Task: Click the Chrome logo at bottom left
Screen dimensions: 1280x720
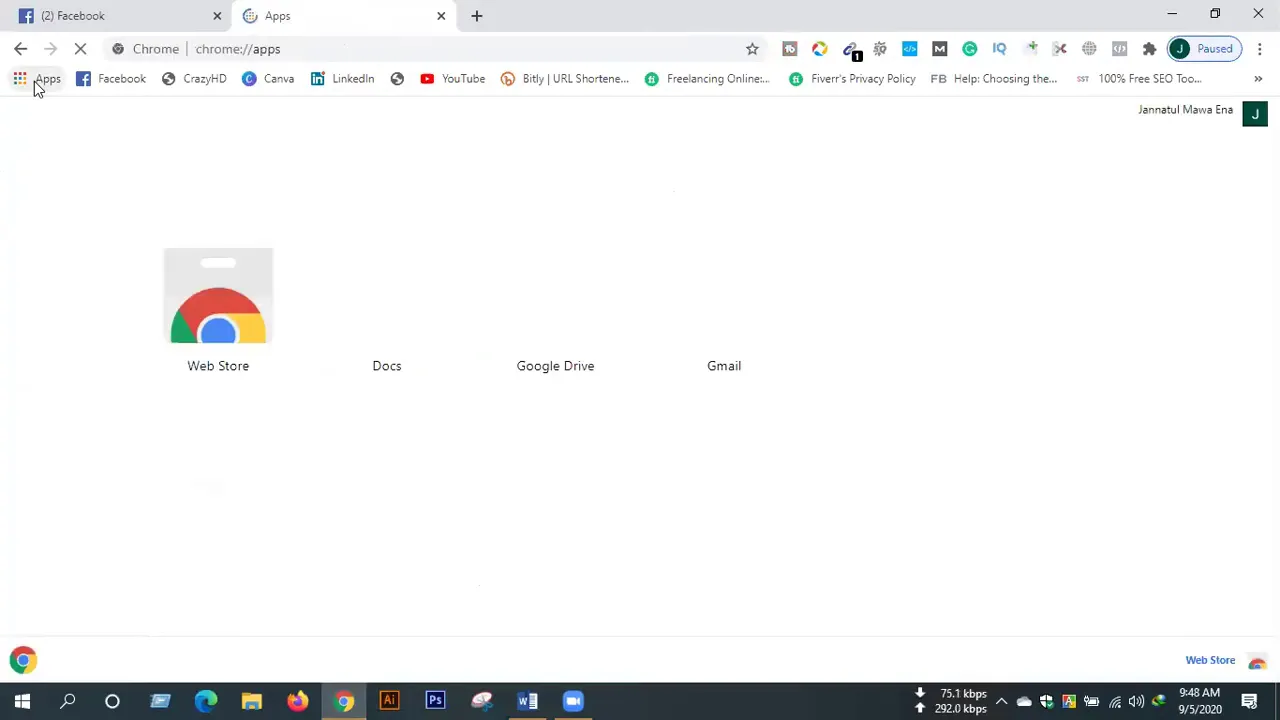Action: pos(23,660)
